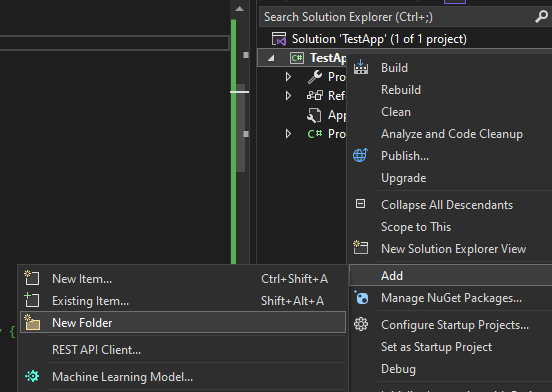This screenshot has height=392, width=552.
Task: Collapse the TestApp project node
Action: point(271,58)
